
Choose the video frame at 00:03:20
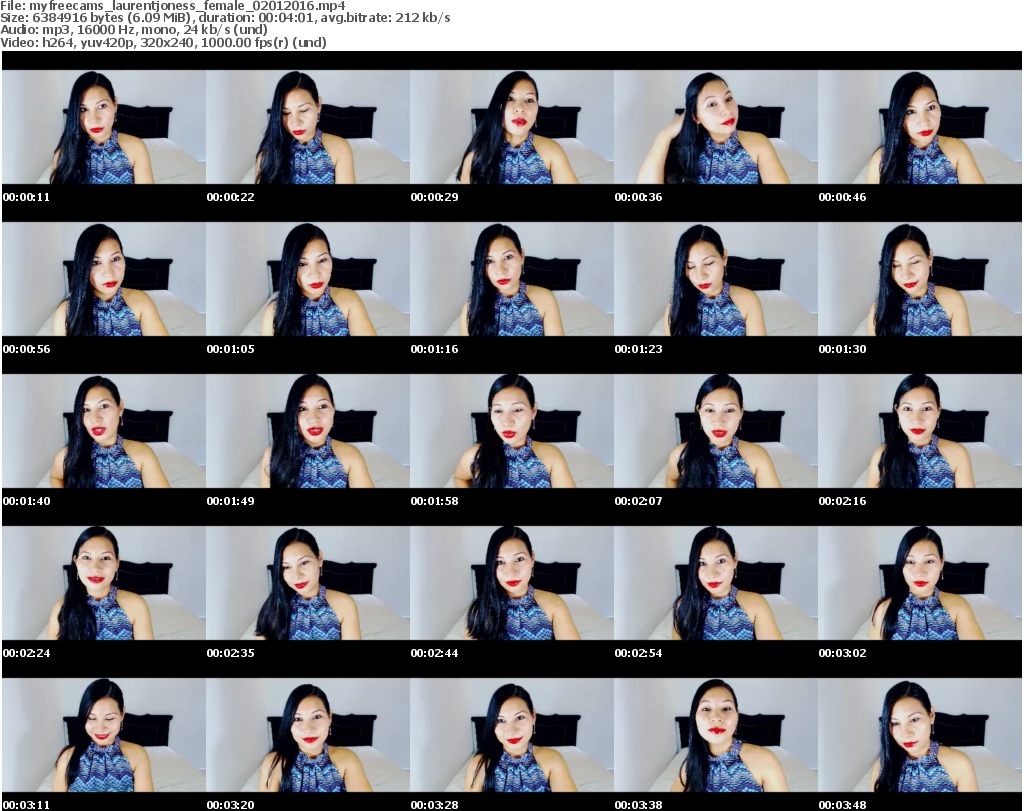click(308, 735)
